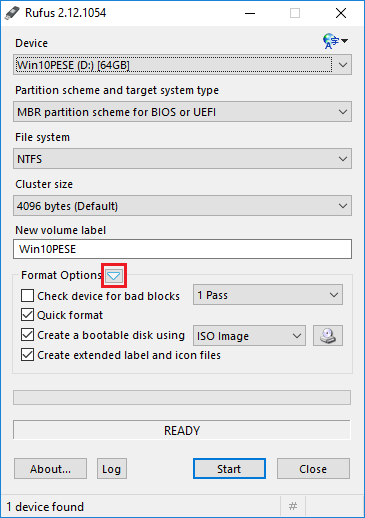Toggle Create a bootable disk using
Image resolution: width=365 pixels, height=518 pixels.
(x=27, y=335)
